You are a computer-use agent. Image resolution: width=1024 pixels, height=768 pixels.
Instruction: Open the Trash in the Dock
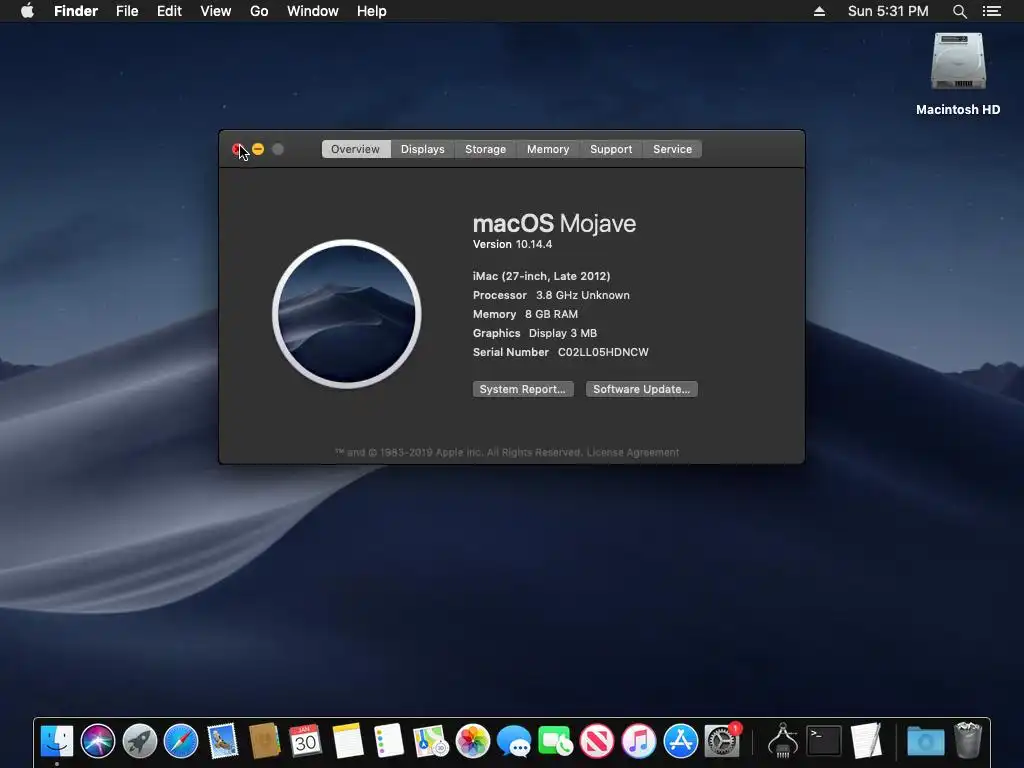(x=968, y=741)
